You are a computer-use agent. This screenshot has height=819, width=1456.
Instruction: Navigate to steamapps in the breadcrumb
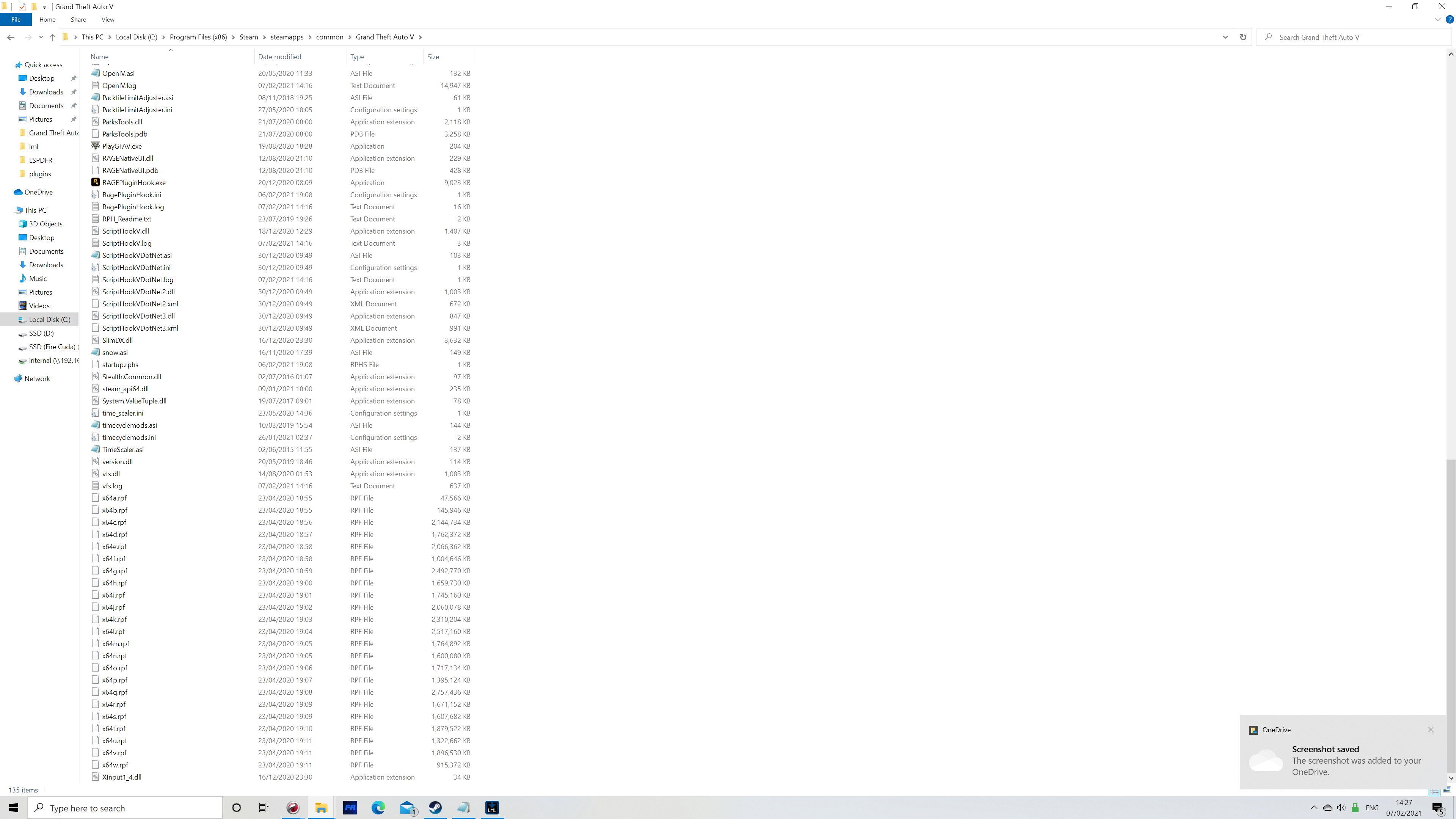point(287,37)
